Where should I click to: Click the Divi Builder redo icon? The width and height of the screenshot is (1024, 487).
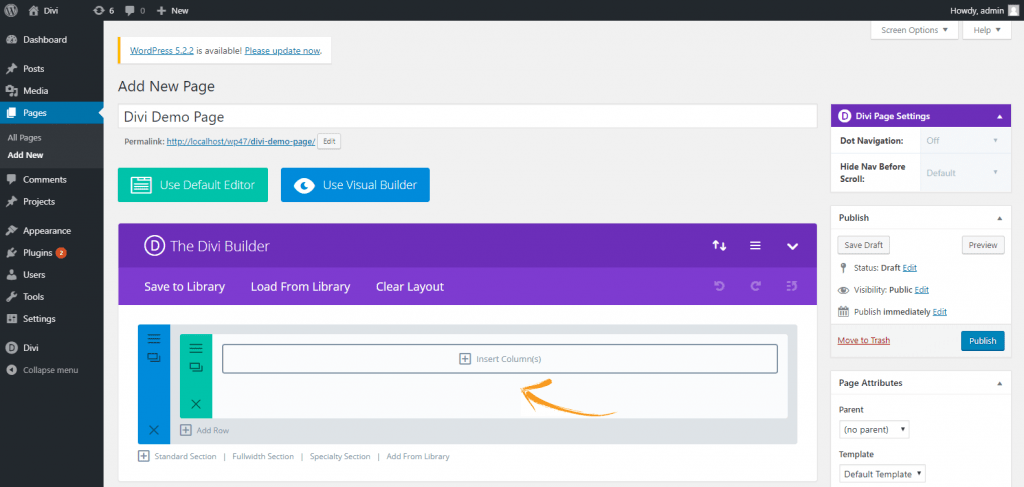[x=756, y=287]
